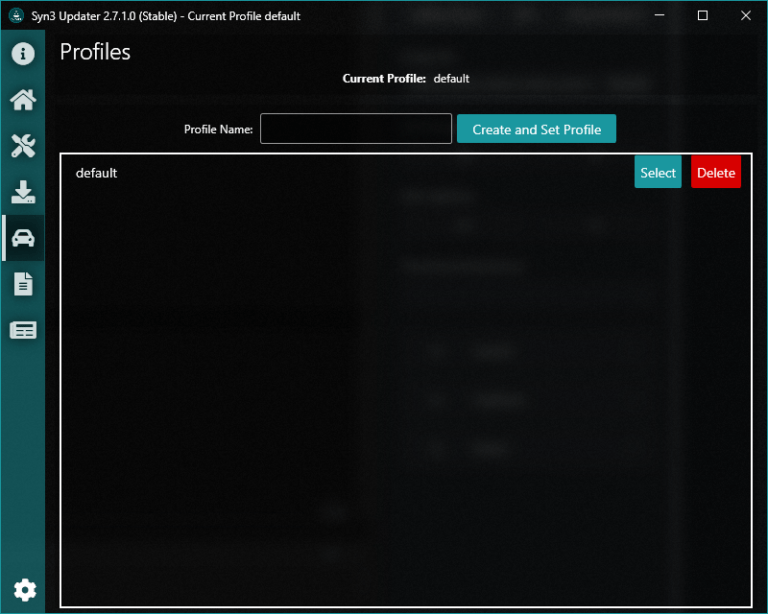Close the Syn3 Updater window
The image size is (768, 614).
click(x=745, y=16)
